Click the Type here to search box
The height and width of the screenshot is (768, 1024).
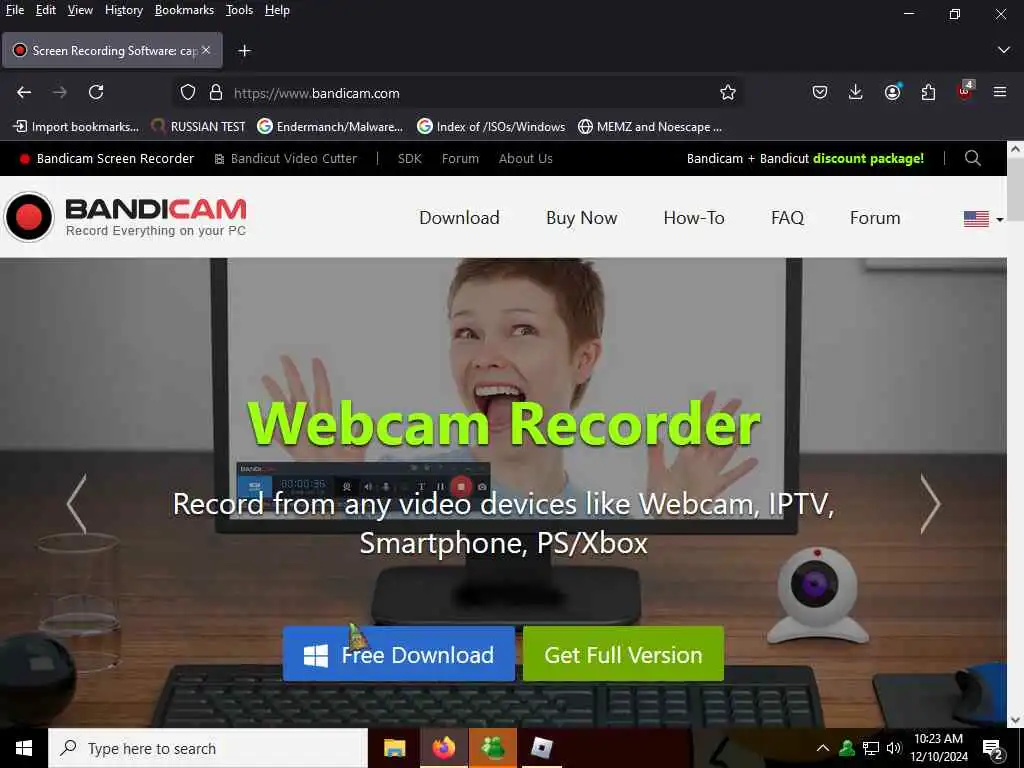(208, 748)
